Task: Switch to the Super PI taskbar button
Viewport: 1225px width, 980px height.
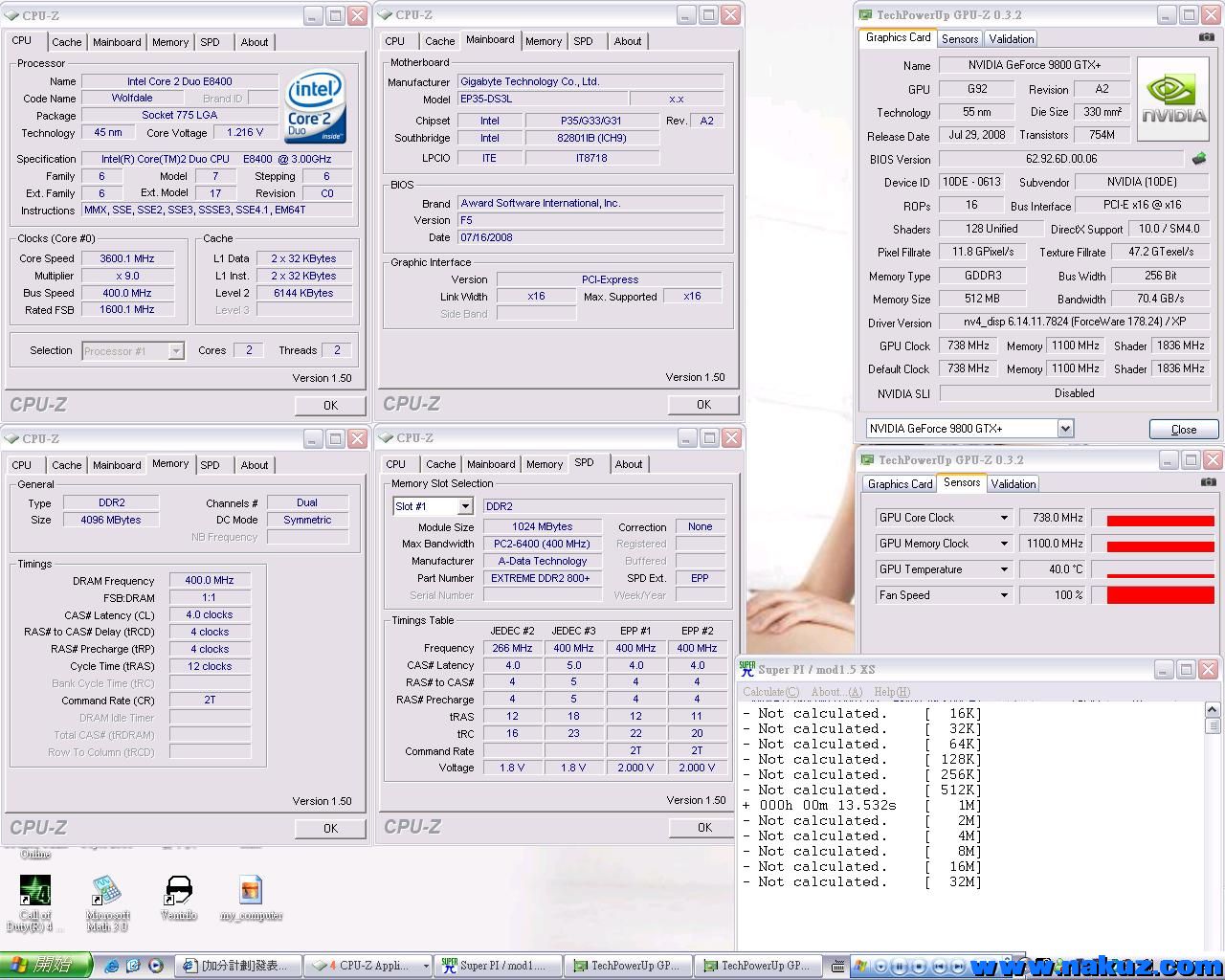Action: pyautogui.click(x=496, y=967)
